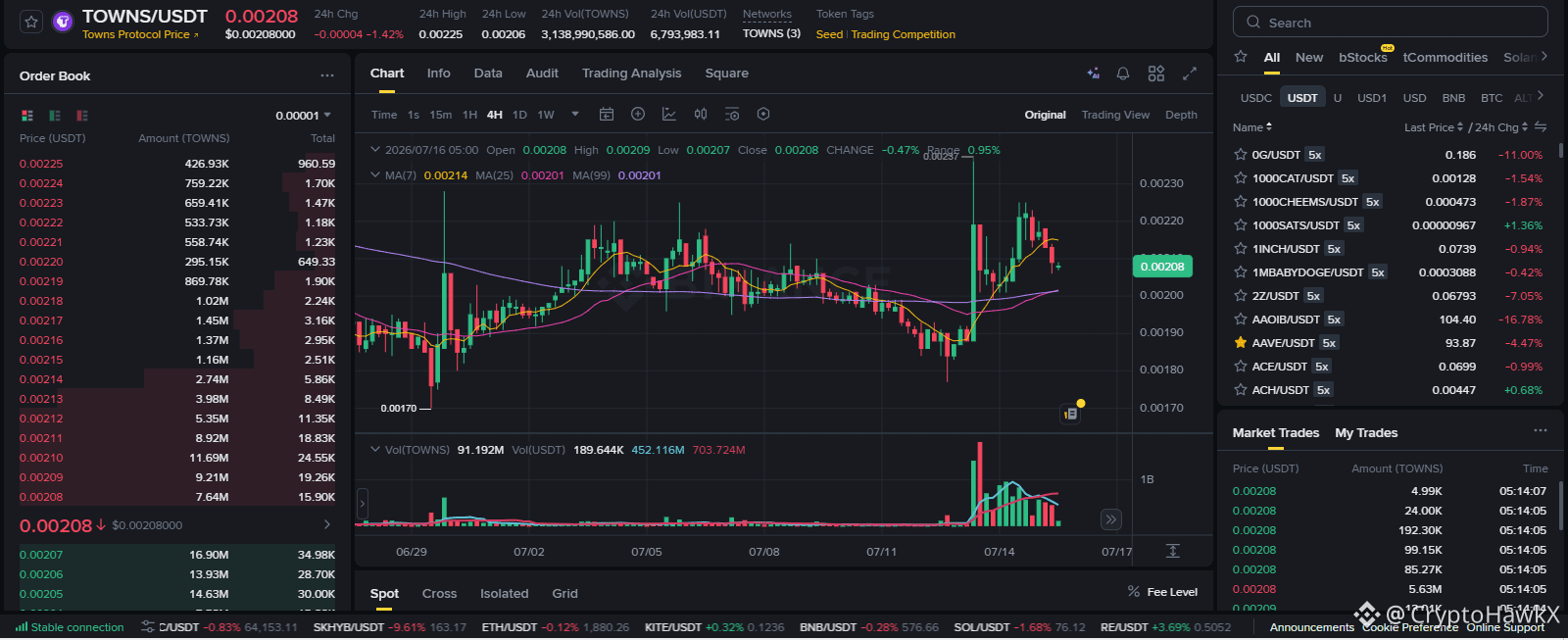Open the chart layout grid icon
The height and width of the screenshot is (640, 1568).
(x=1156, y=74)
